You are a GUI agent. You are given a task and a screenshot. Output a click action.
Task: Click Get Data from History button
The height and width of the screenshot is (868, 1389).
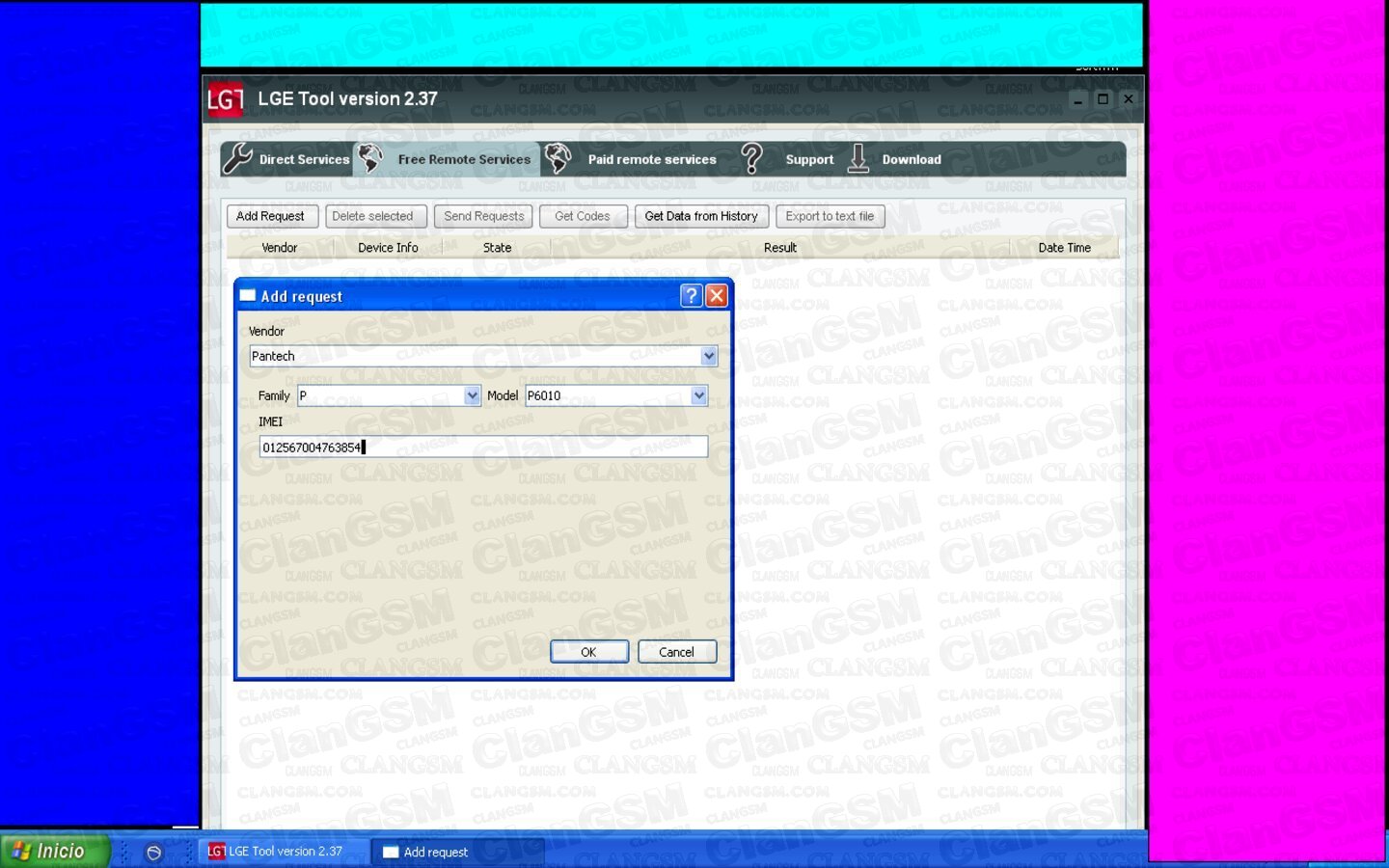(x=701, y=216)
